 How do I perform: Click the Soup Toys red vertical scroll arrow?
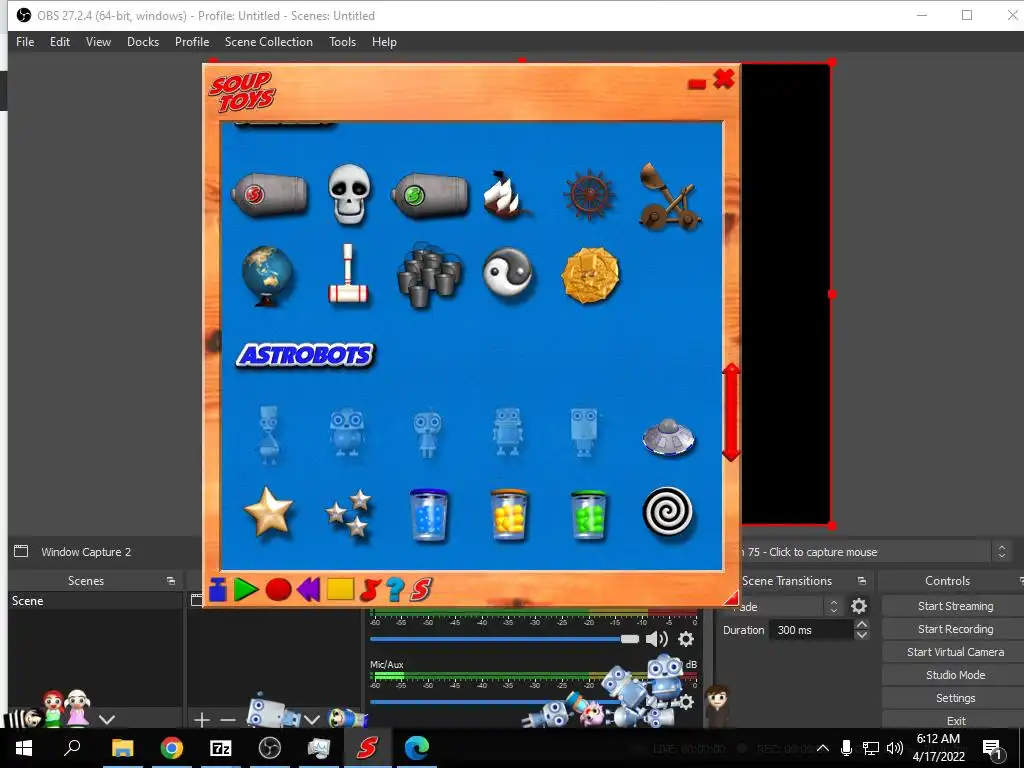(731, 412)
